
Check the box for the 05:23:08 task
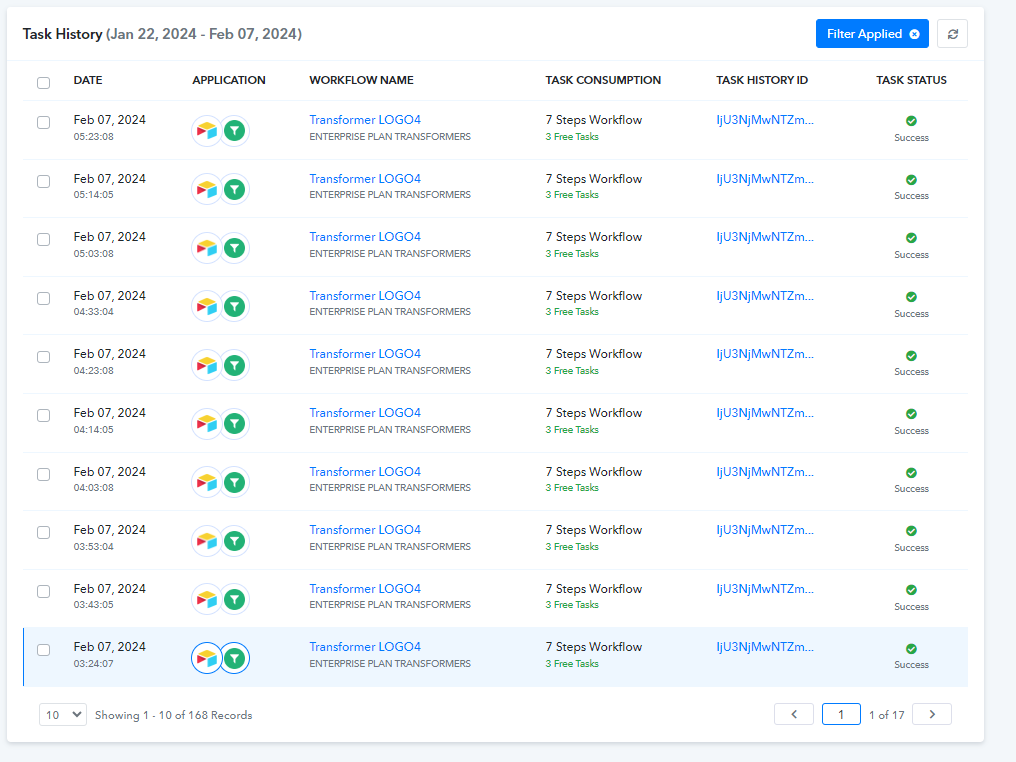click(x=43, y=122)
